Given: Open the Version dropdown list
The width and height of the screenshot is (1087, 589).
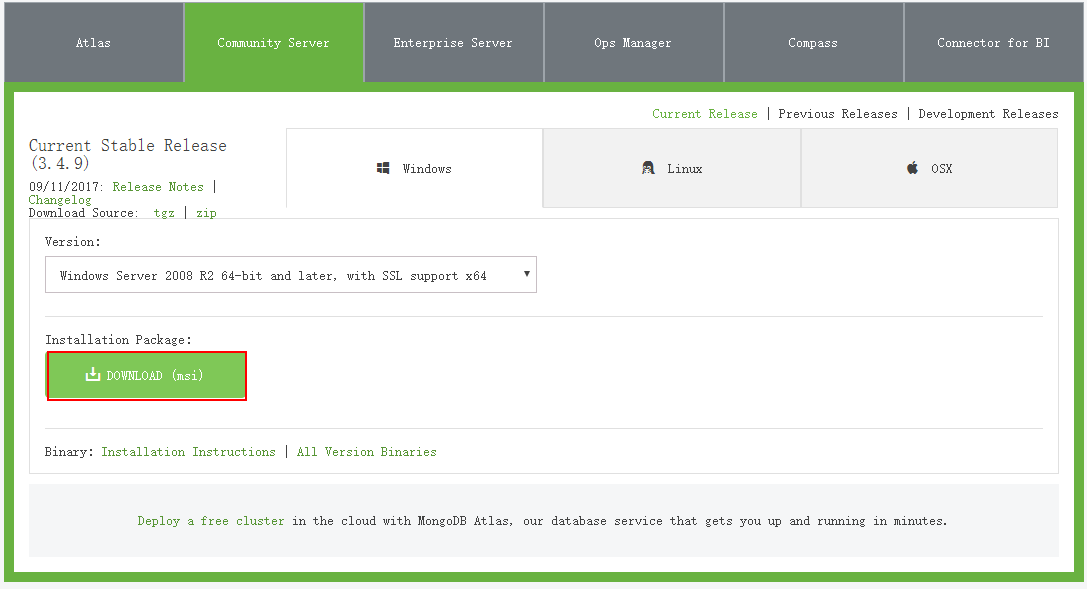Looking at the screenshot, I should pyautogui.click(x=290, y=275).
